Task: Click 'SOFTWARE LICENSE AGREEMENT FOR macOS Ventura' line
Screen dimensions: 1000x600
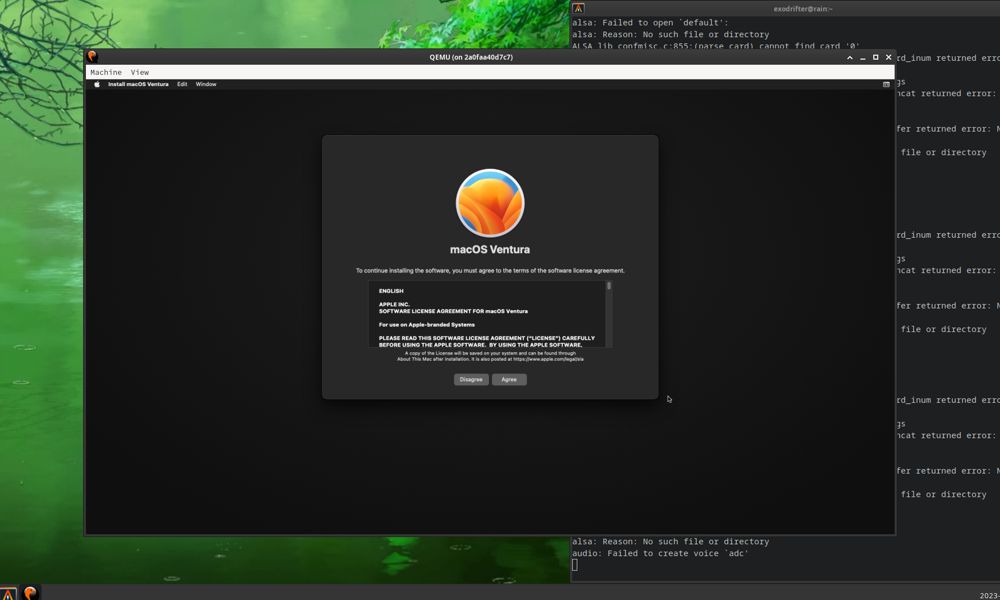Action: (x=453, y=311)
